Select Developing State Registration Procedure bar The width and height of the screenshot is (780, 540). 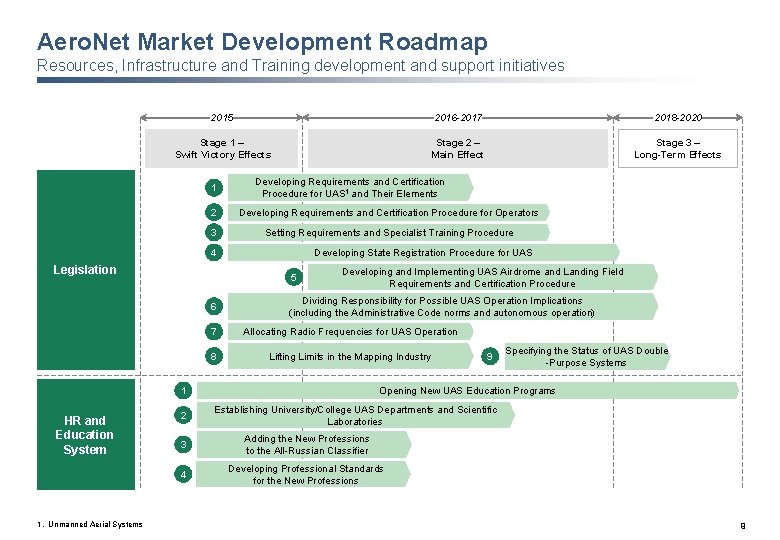click(423, 252)
